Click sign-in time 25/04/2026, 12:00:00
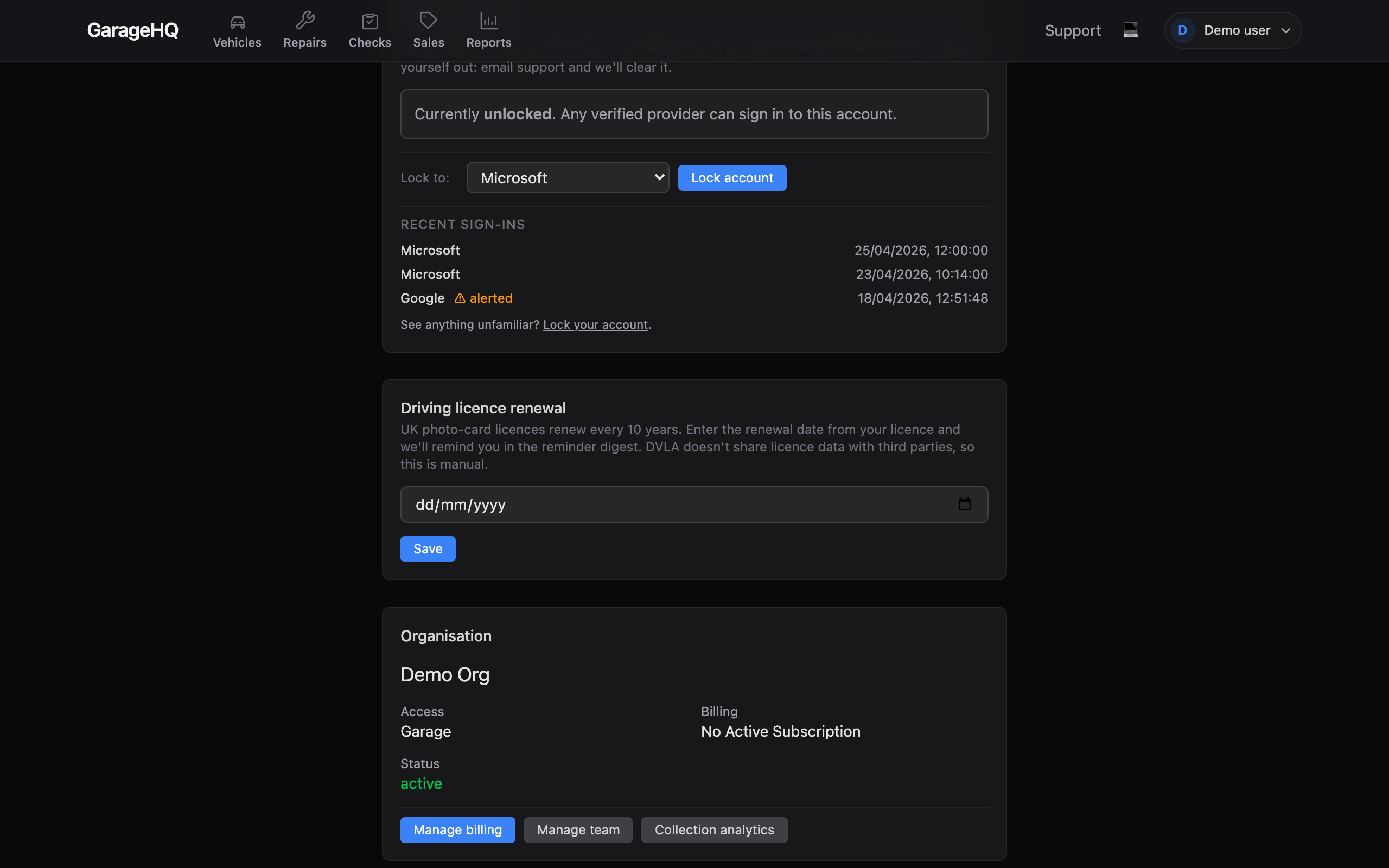1389x868 pixels. [921, 250]
